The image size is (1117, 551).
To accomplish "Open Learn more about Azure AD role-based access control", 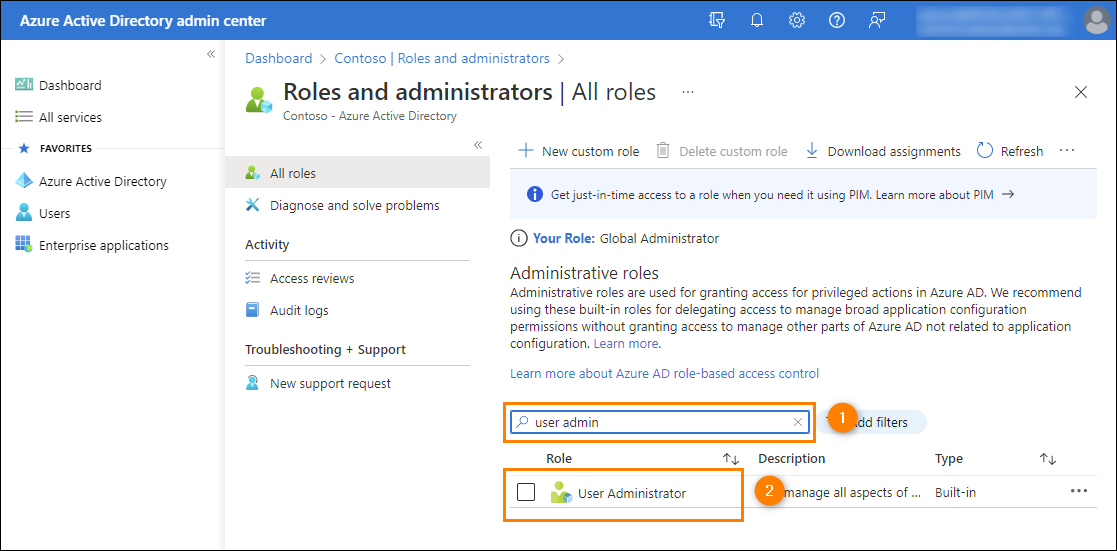I will (x=665, y=373).
